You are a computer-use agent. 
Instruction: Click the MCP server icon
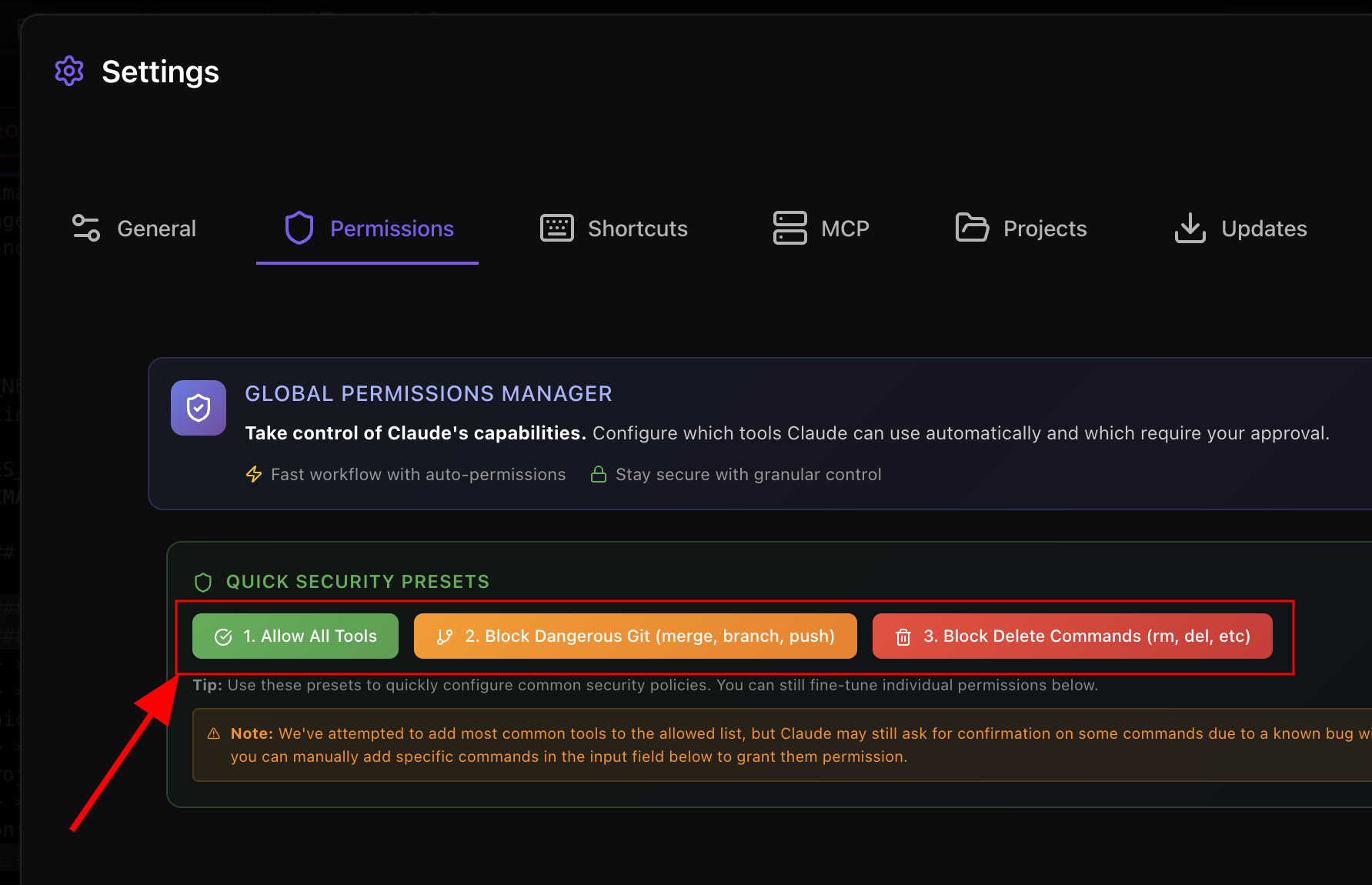(790, 228)
